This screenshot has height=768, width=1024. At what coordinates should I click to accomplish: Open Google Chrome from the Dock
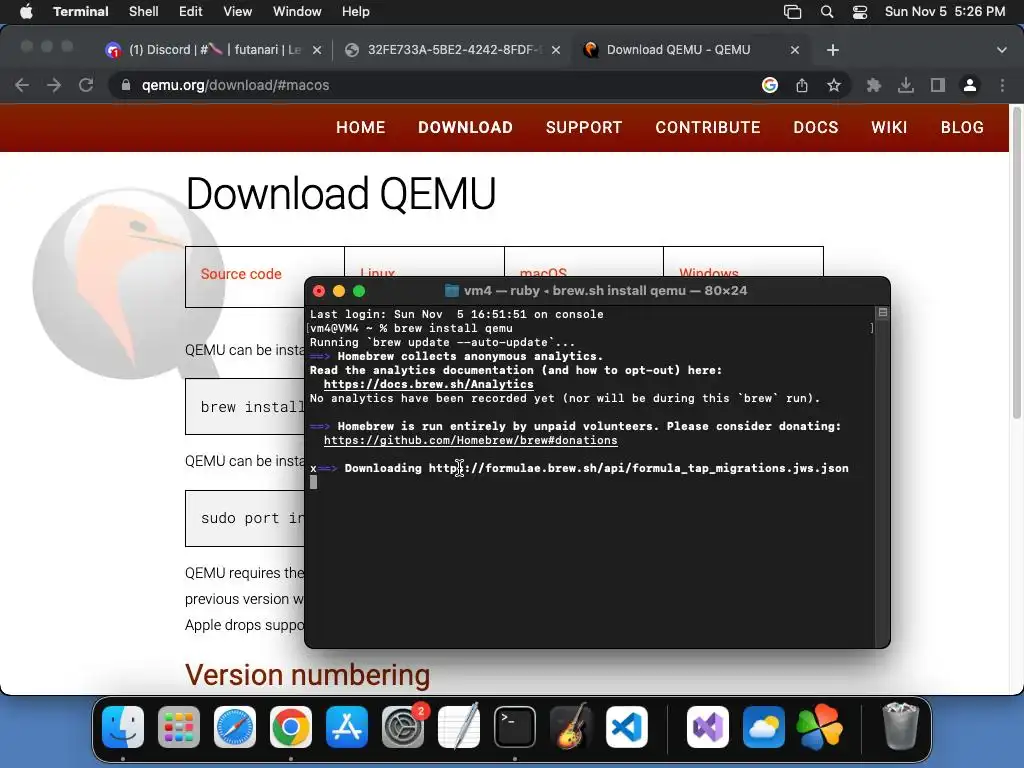click(x=291, y=727)
